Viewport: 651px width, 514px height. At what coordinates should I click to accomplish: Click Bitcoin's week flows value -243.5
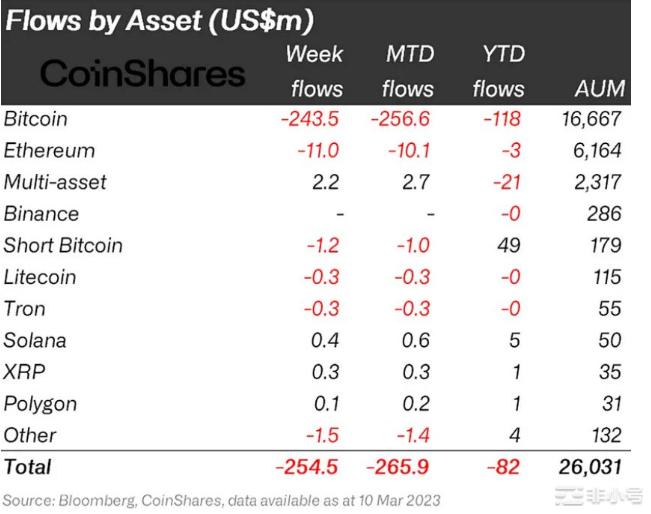click(x=309, y=119)
